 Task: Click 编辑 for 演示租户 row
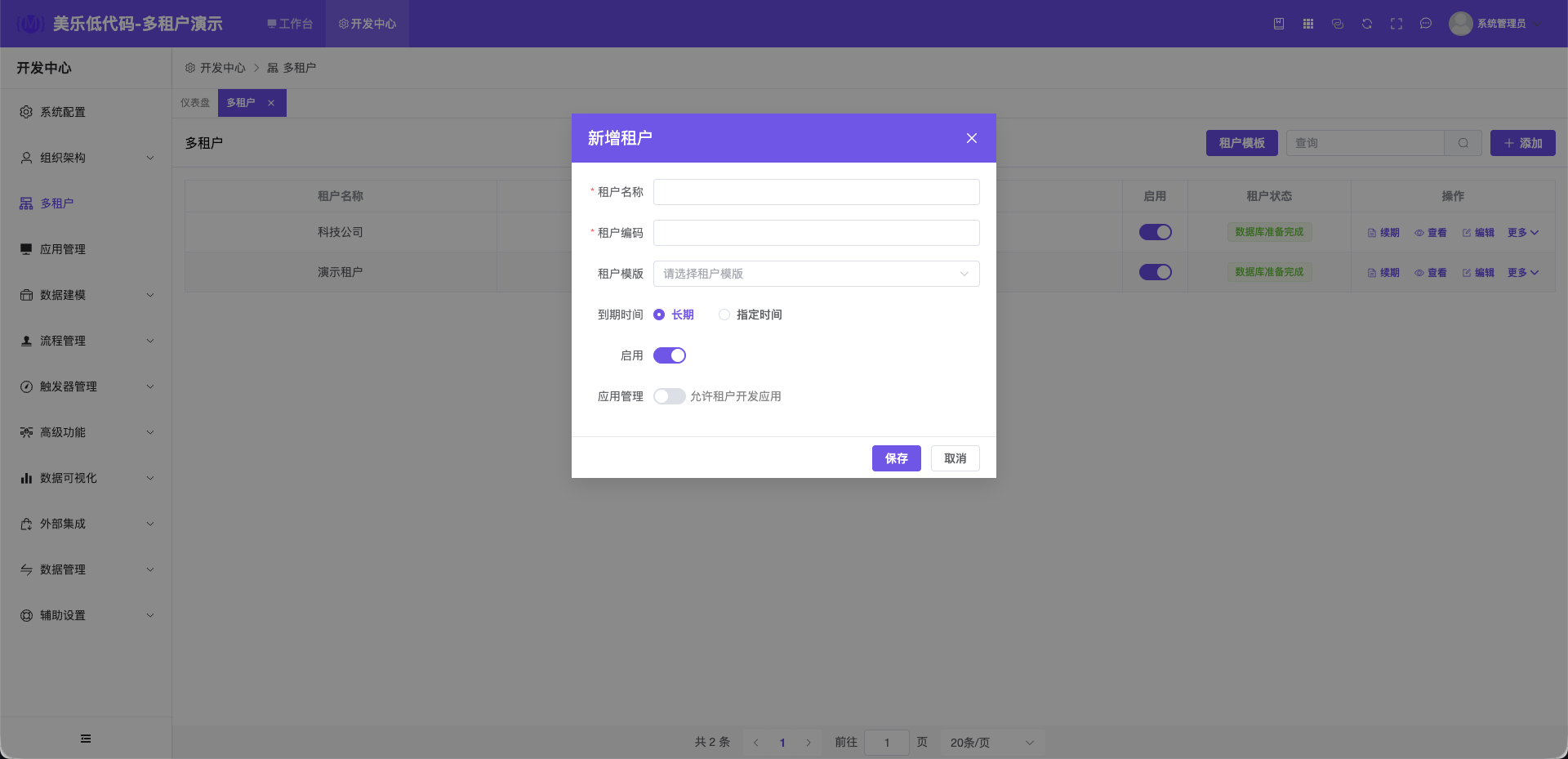click(1478, 273)
